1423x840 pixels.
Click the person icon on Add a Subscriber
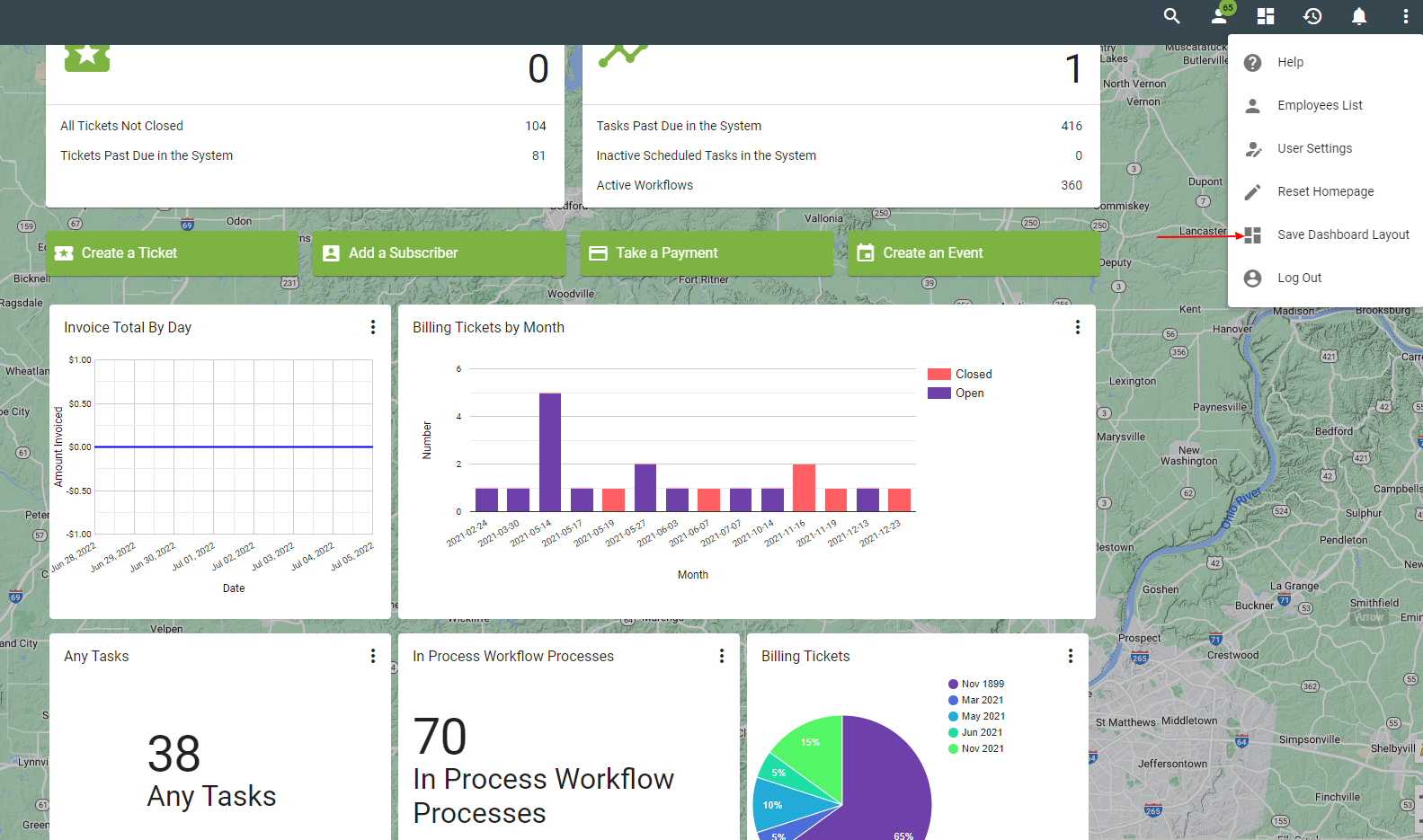click(331, 253)
